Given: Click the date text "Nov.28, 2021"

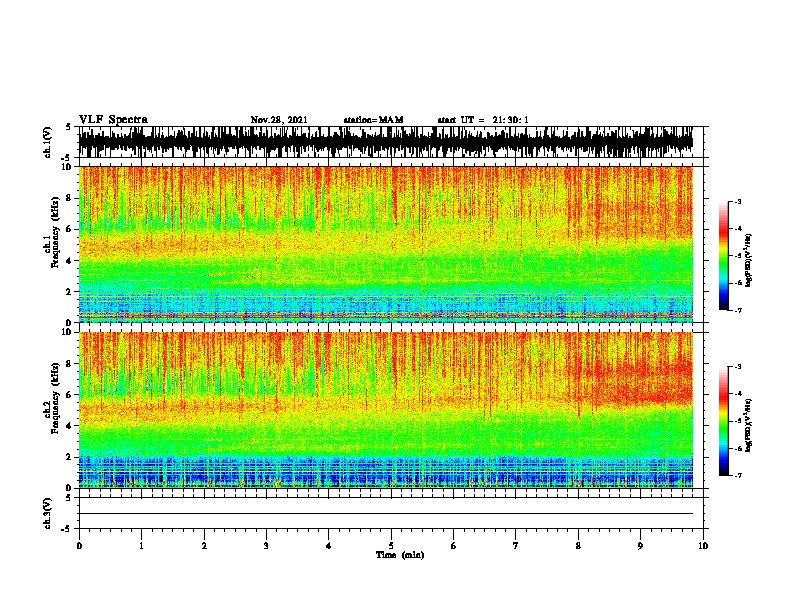Looking at the screenshot, I should (x=279, y=120).
